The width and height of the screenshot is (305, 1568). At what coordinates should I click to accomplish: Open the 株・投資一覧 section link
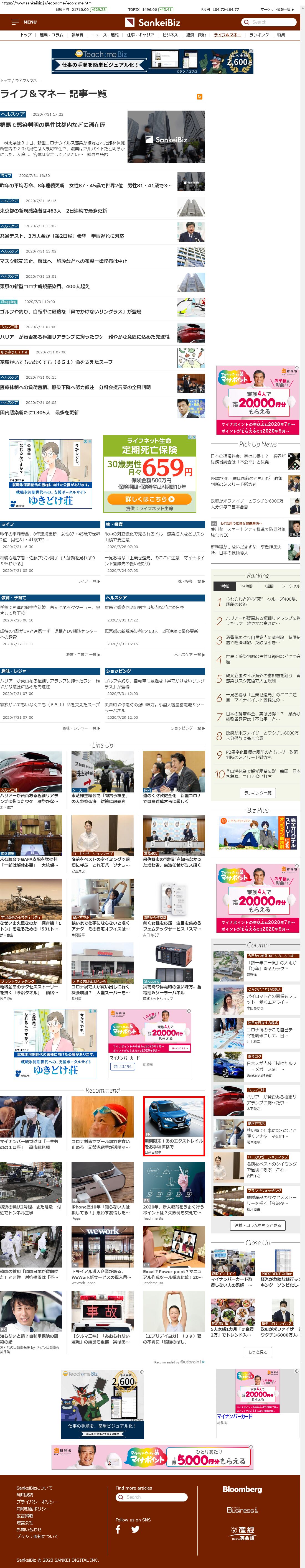tap(191, 581)
